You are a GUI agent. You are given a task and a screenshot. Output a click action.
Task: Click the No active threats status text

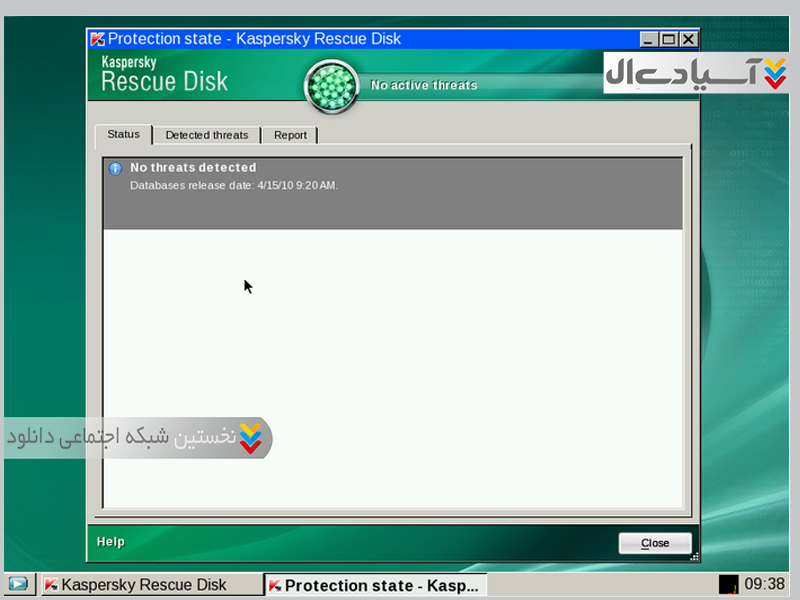click(x=424, y=86)
